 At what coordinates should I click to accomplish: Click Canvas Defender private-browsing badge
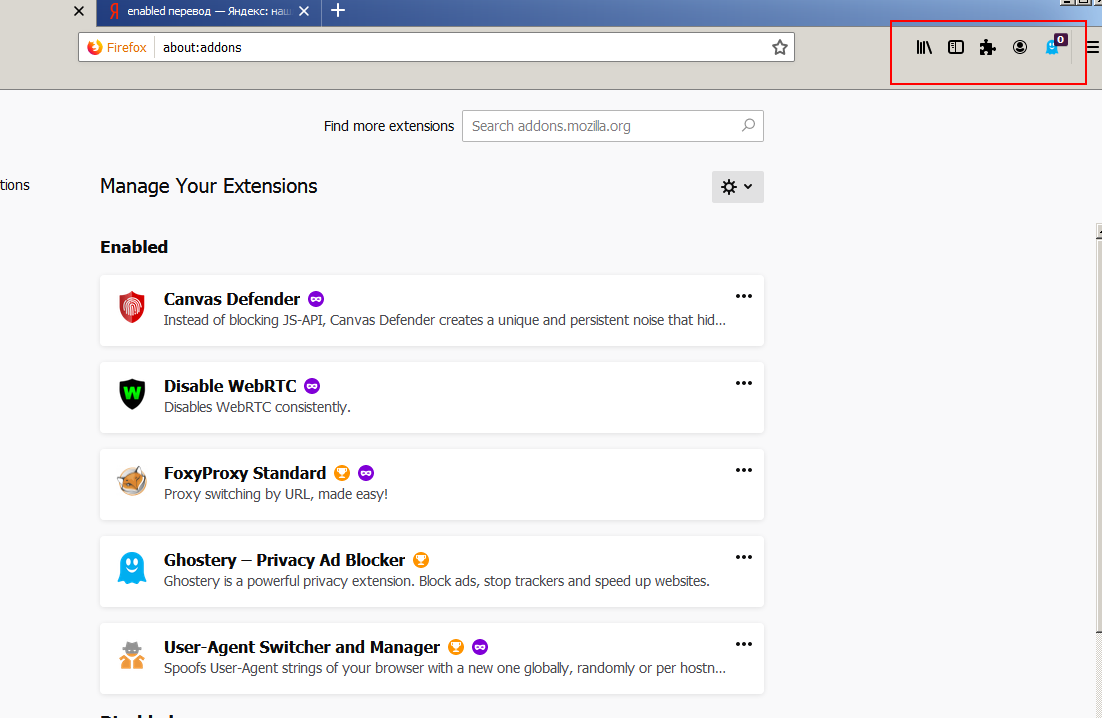tap(316, 299)
